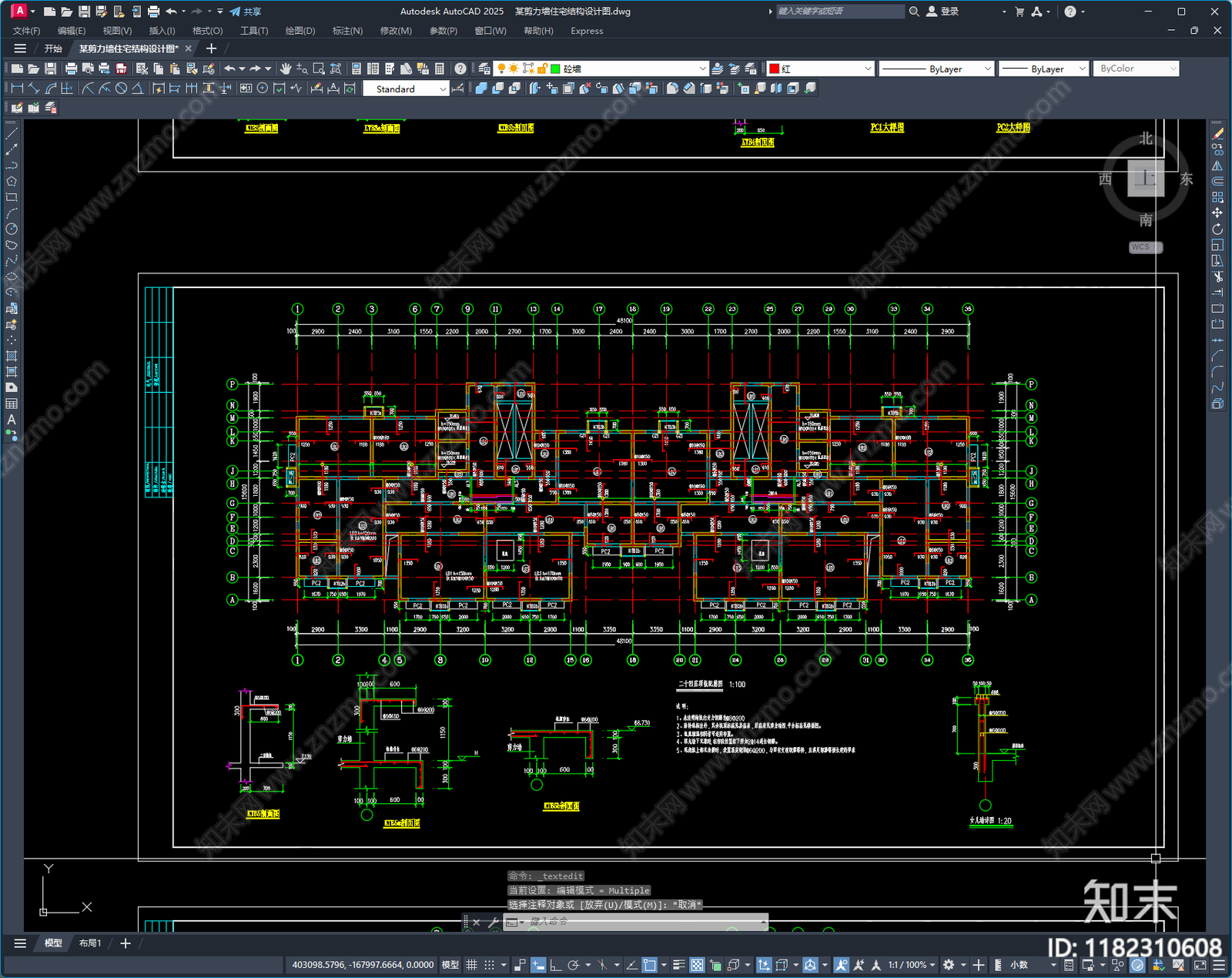Toggle object snap in status bar
The image size is (1232, 978).
pyautogui.click(x=649, y=965)
